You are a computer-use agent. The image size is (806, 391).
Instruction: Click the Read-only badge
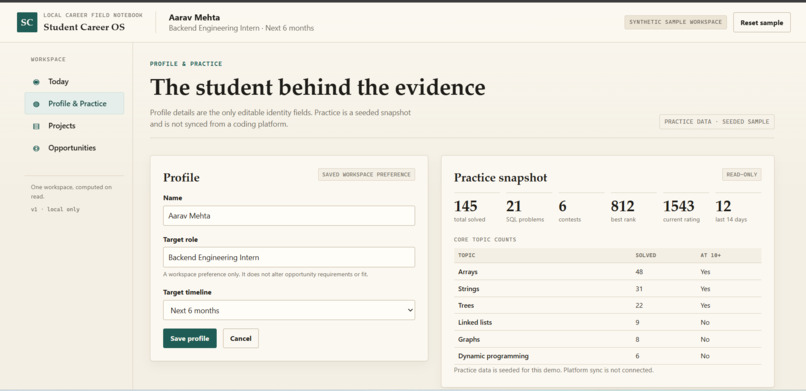(742, 175)
